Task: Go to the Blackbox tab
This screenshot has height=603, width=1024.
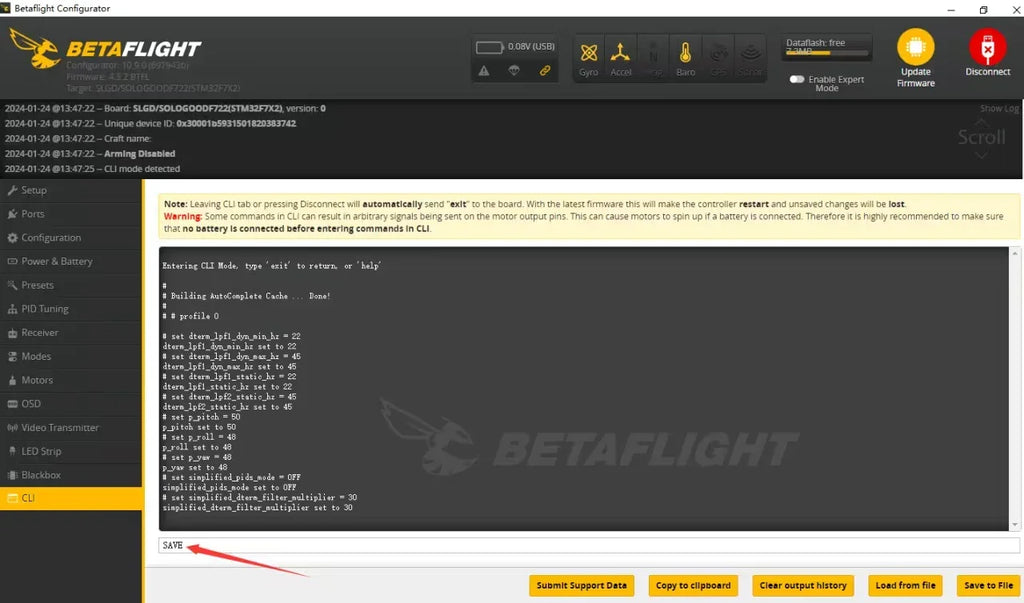Action: tap(41, 475)
